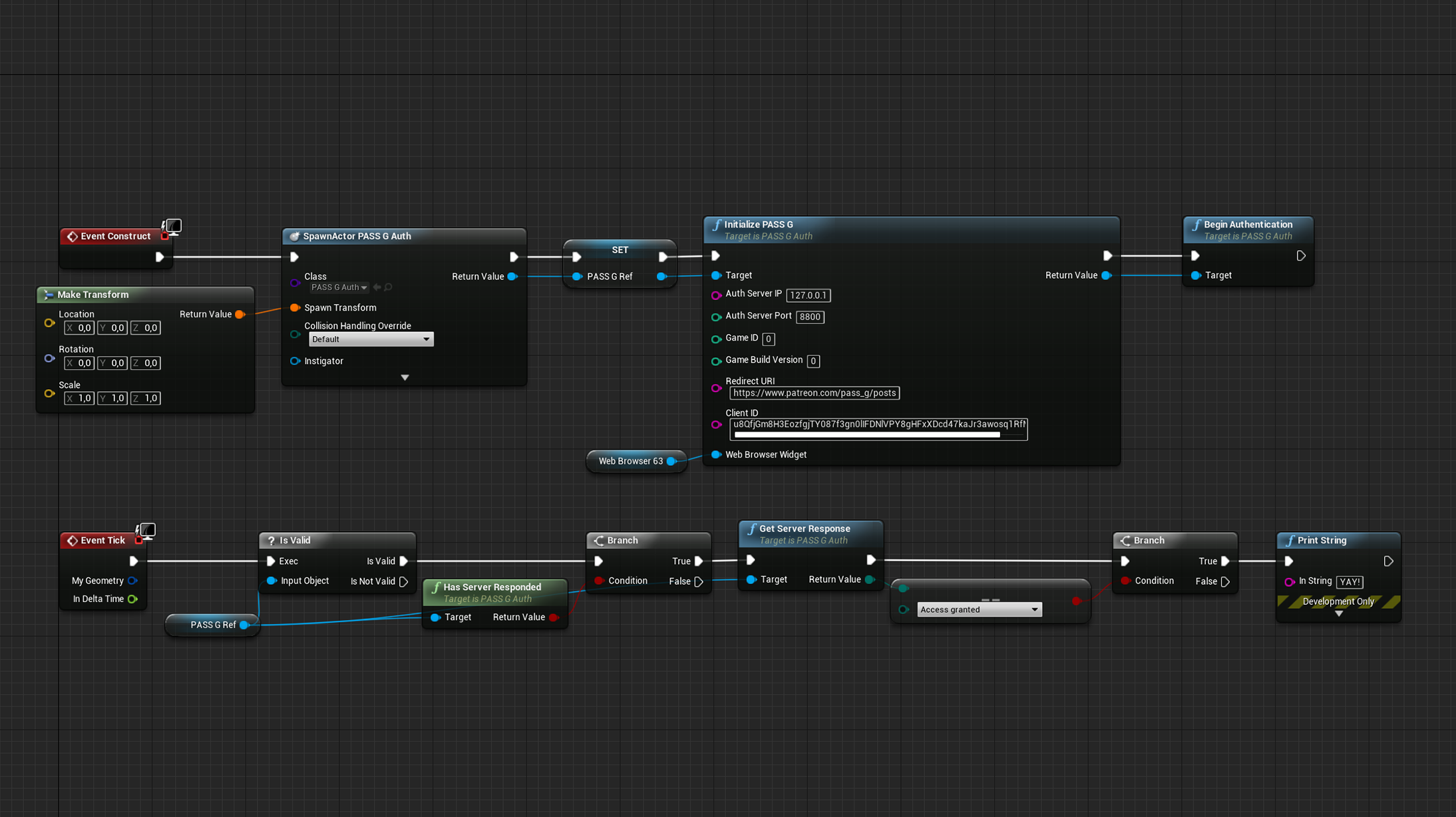Select the Is Valid node header

(337, 540)
